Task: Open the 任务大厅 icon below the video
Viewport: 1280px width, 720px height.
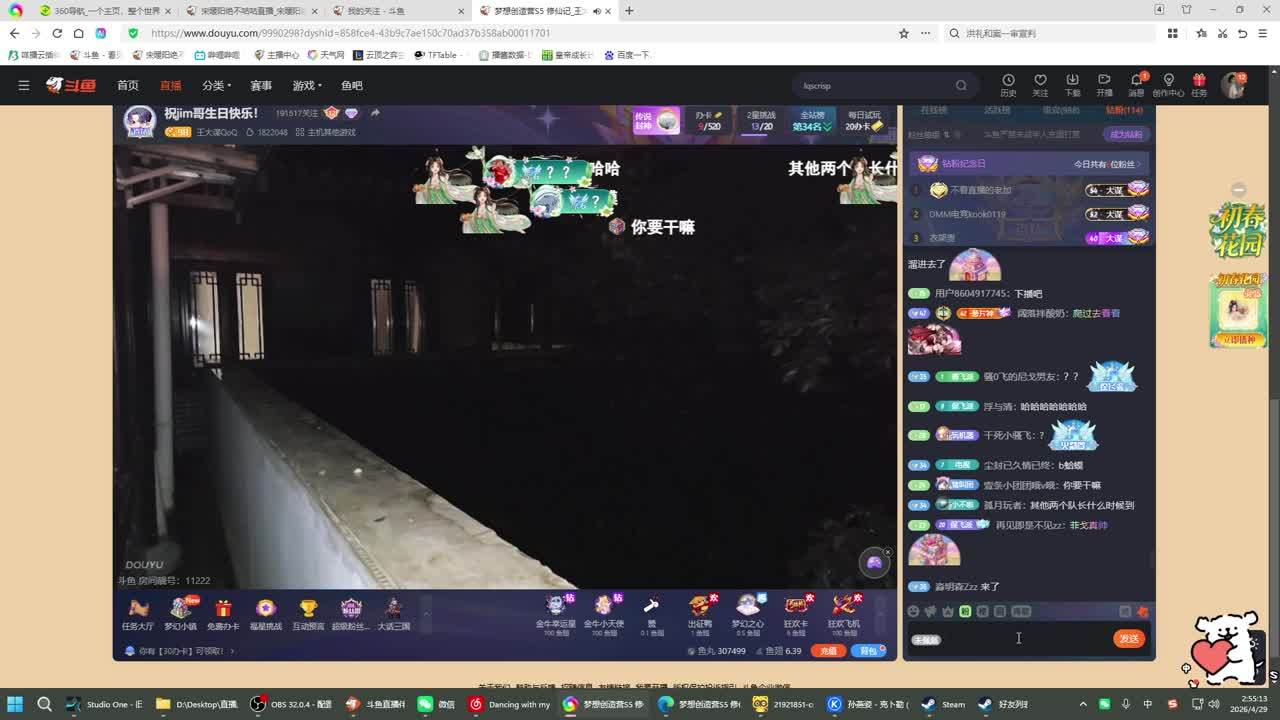Action: (138, 612)
